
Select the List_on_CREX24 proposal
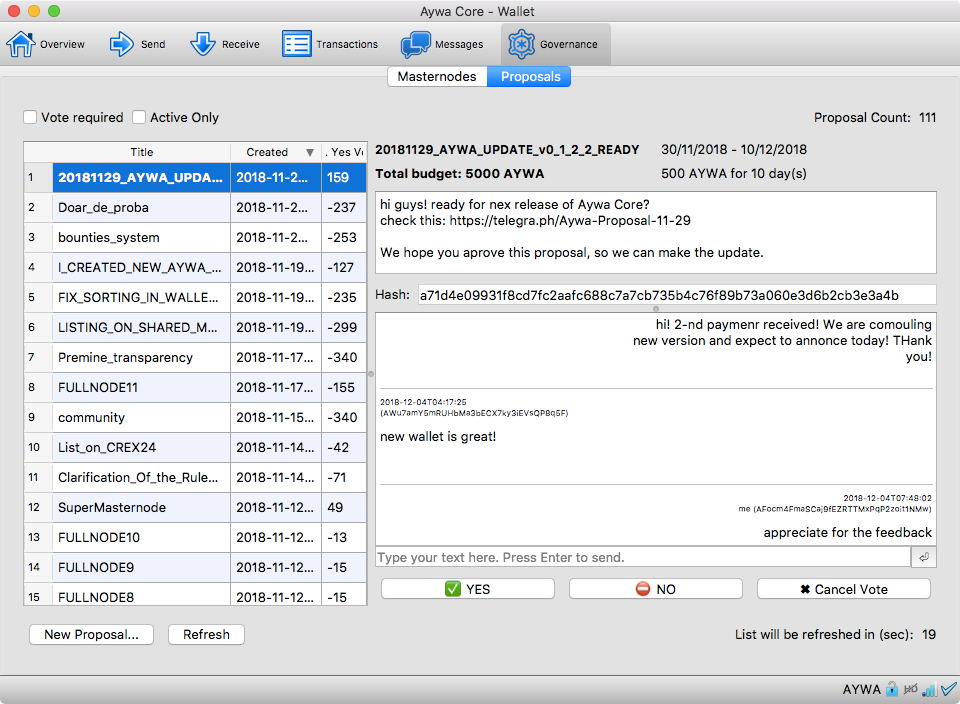pyautogui.click(x=195, y=447)
